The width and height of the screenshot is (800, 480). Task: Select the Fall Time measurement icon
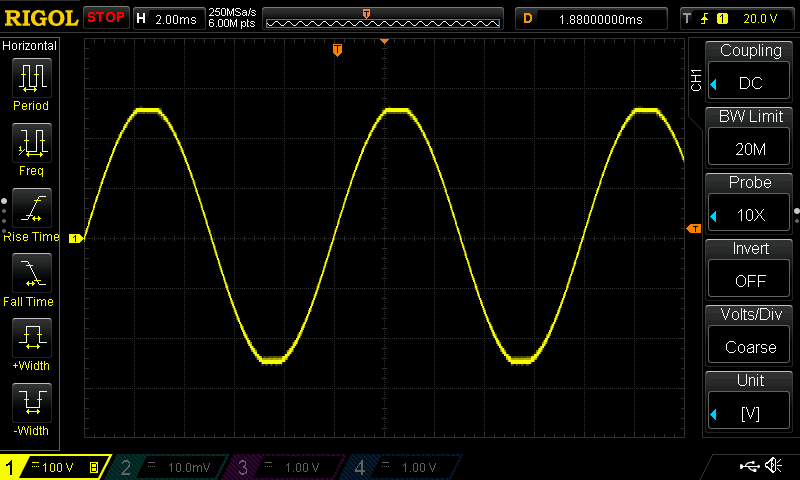[32, 273]
